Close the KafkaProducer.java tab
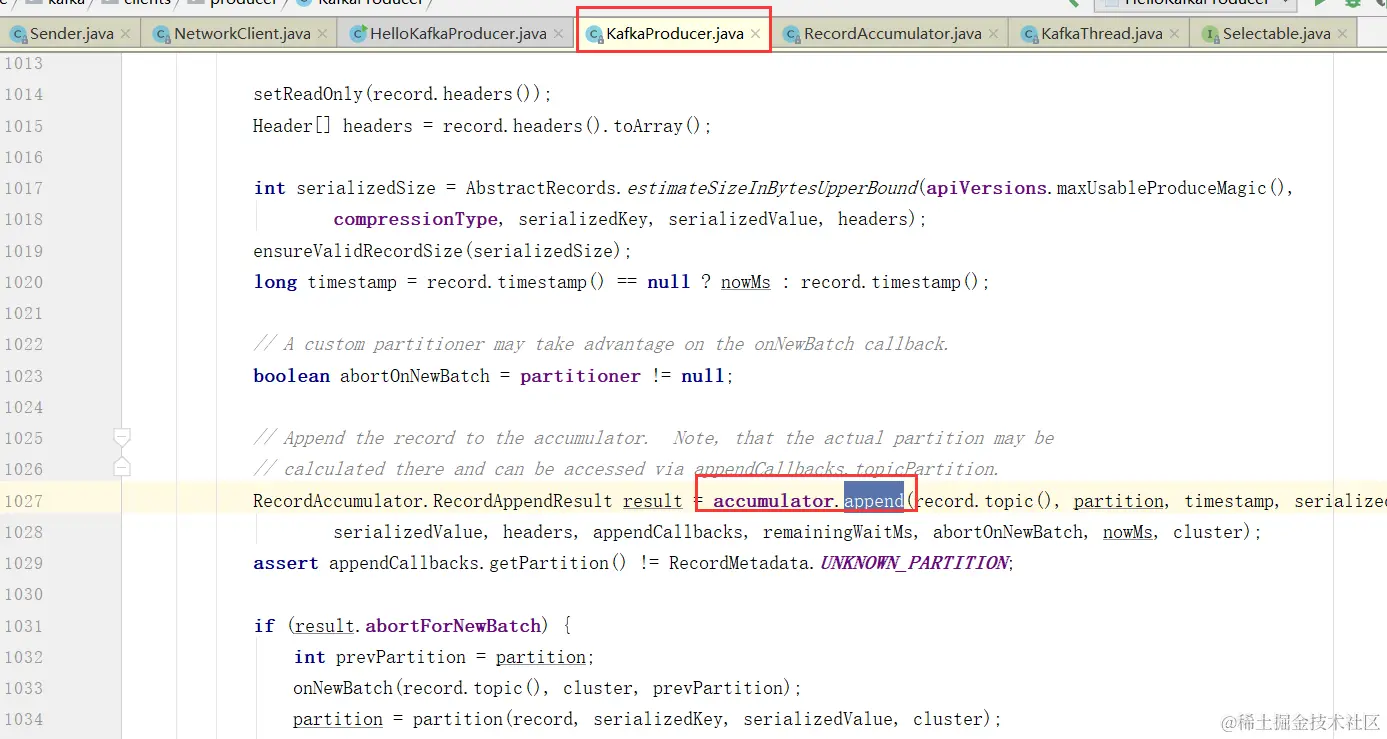1387x739 pixels. click(x=755, y=34)
